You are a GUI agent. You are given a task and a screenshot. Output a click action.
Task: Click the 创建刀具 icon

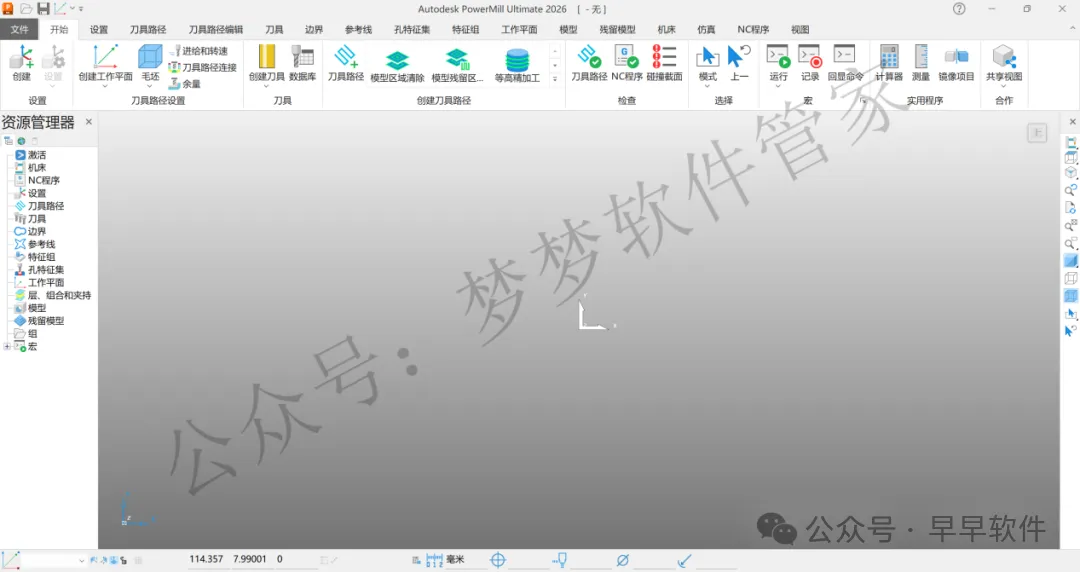coord(266,63)
